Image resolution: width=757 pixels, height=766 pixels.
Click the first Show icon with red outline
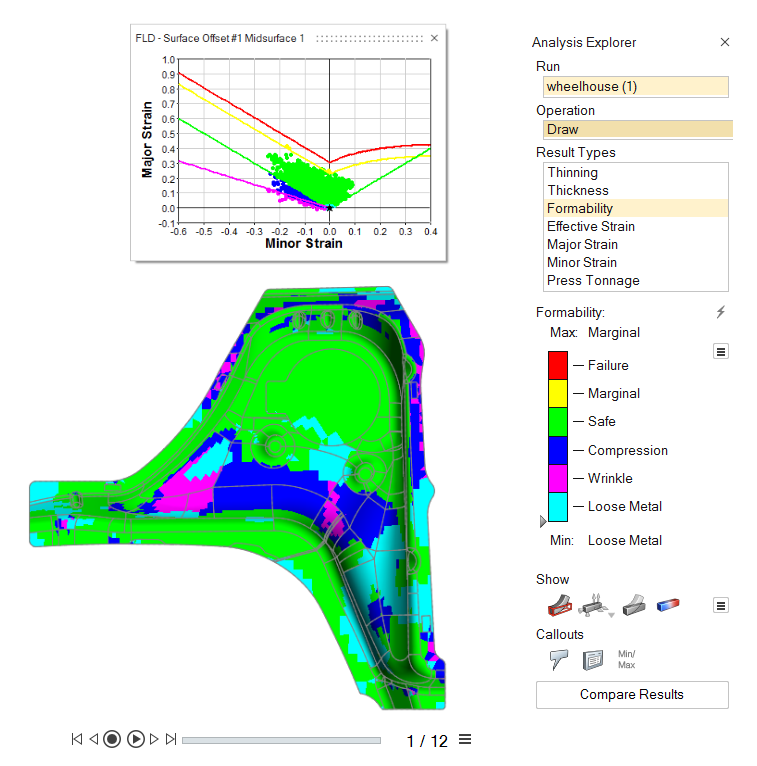pyautogui.click(x=558, y=604)
